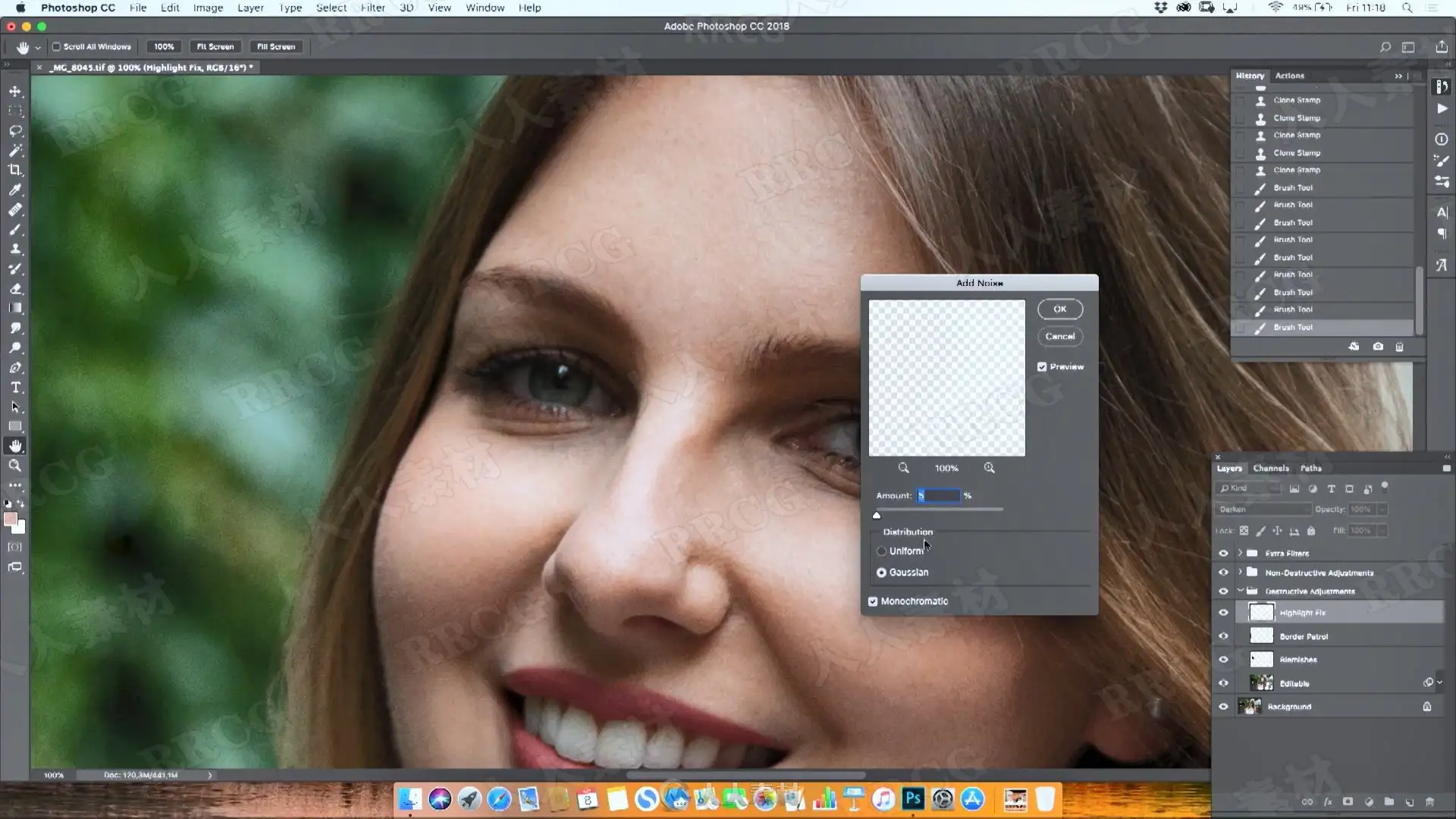Viewport: 1456px width, 819px height.
Task: Select the Clone Stamp tool
Action: coord(15,249)
